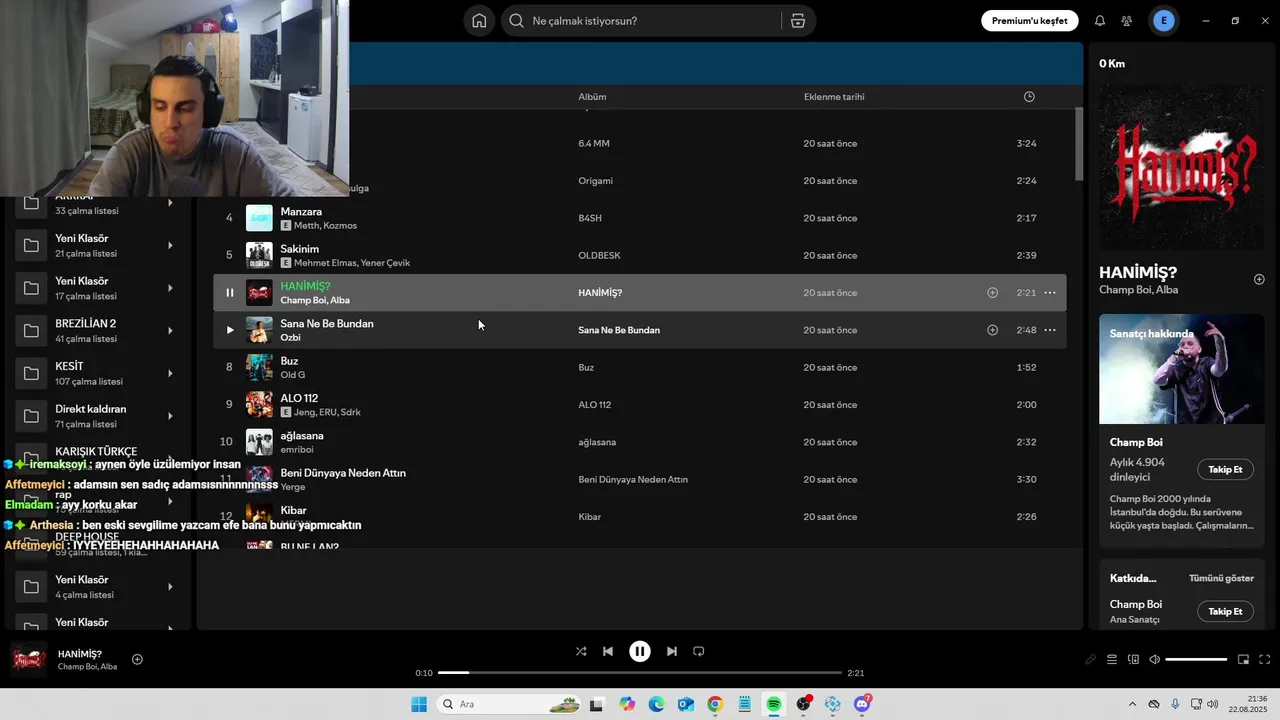Open the Sana Ne Be Bundan album link
The height and width of the screenshot is (720, 1280).
(x=619, y=330)
